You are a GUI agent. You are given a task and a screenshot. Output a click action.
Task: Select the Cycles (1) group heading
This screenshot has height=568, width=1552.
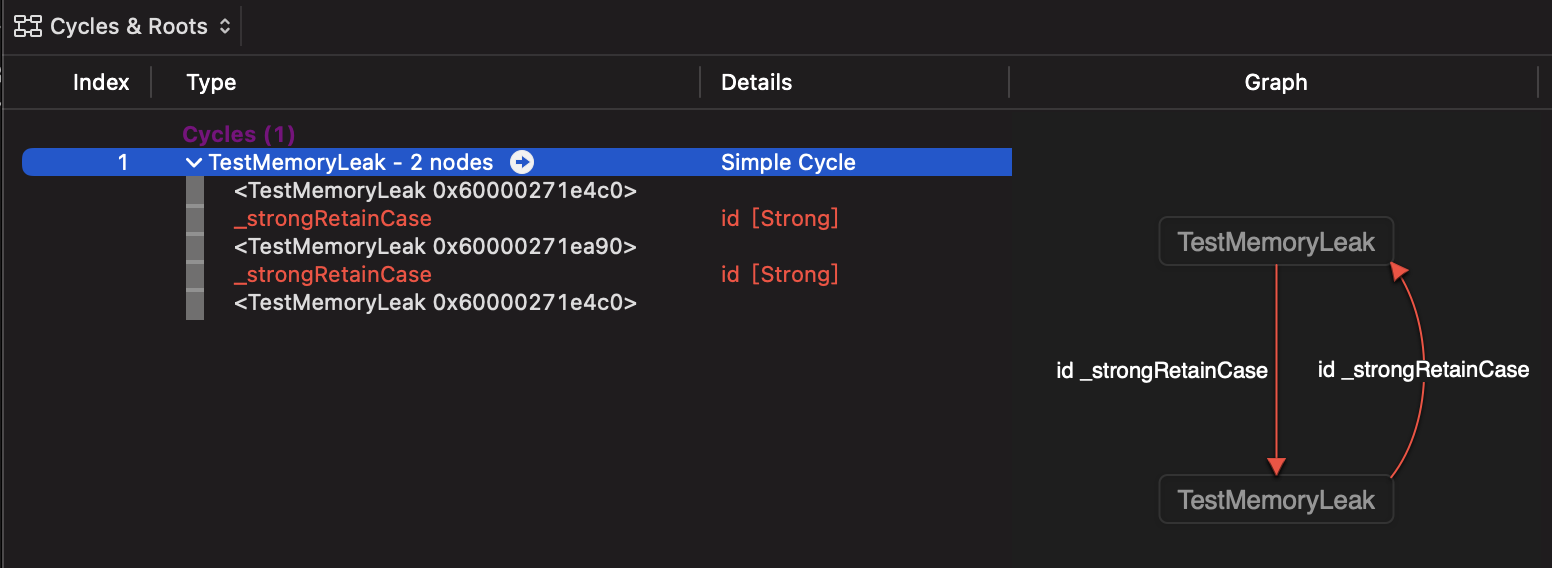[238, 134]
